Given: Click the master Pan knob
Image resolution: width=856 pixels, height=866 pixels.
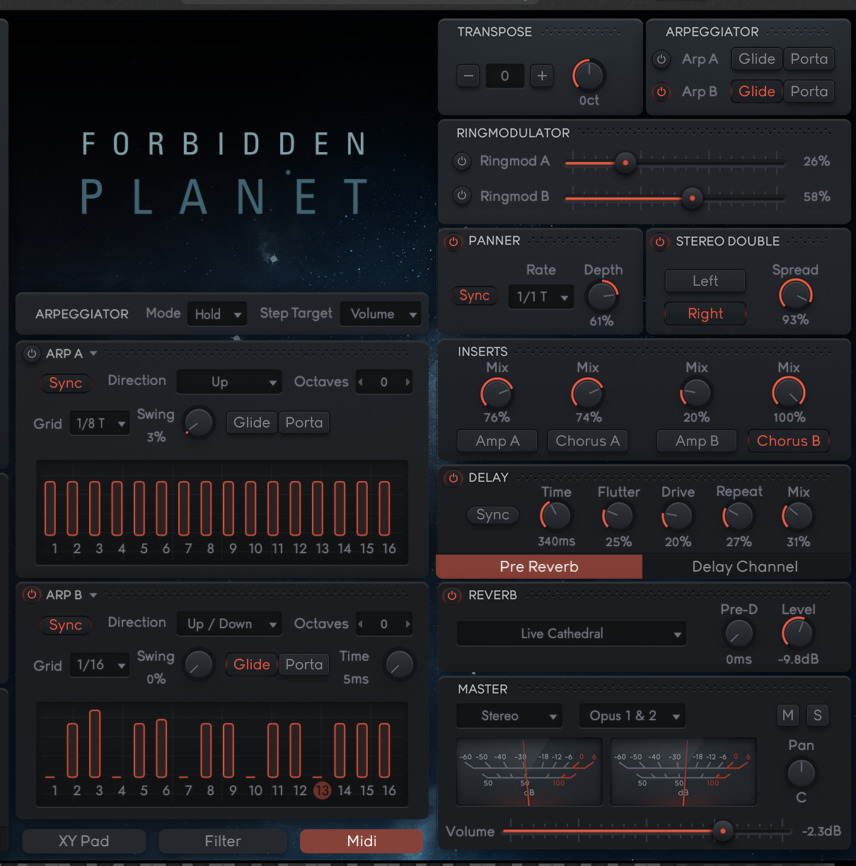Looking at the screenshot, I should click(801, 772).
